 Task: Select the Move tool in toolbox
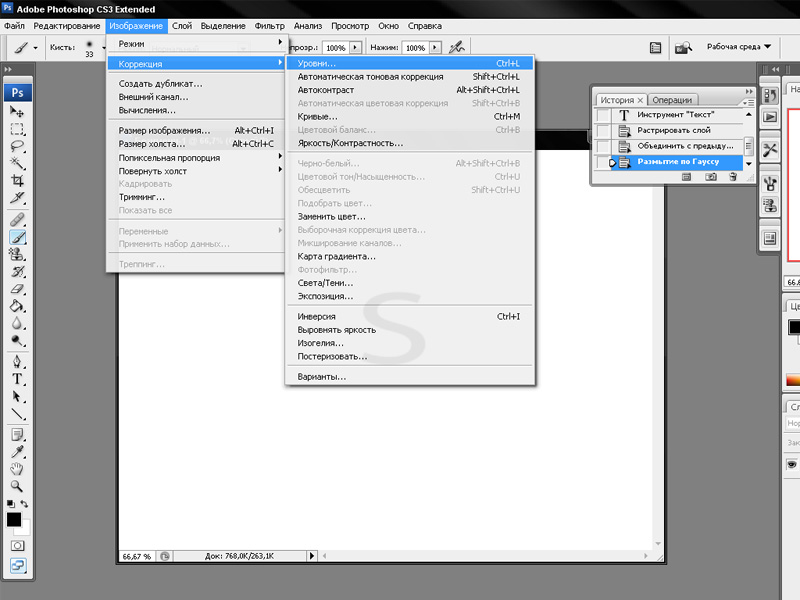tap(17, 112)
